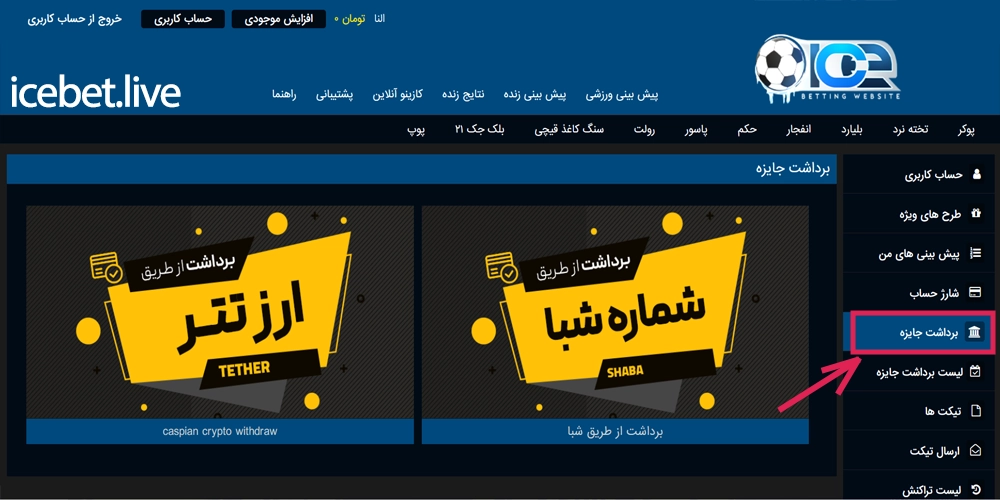Click the document icon beside تیکت ها
This screenshot has height=500, width=1000.
975,411
